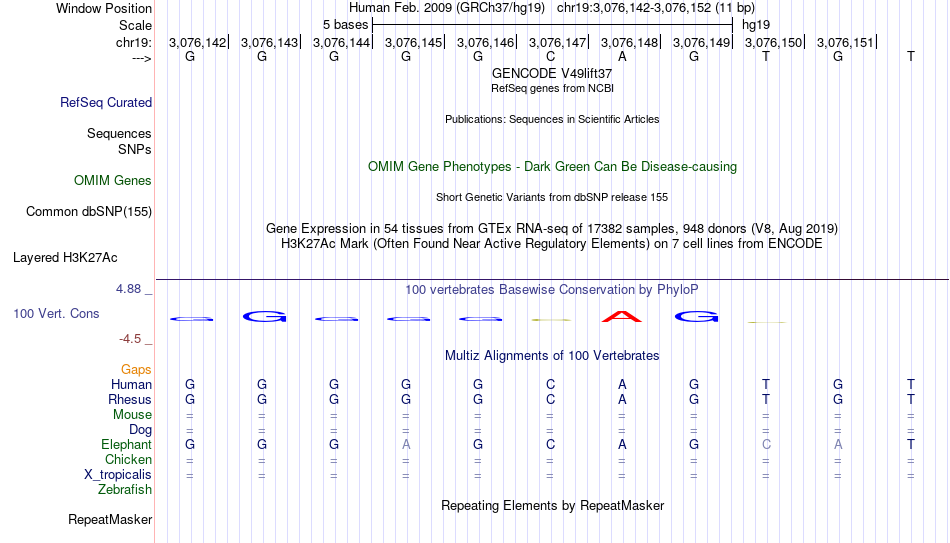Viewport: 950px width, 543px height.
Task: Select the Mouse alignment row label
Action: coord(132,415)
